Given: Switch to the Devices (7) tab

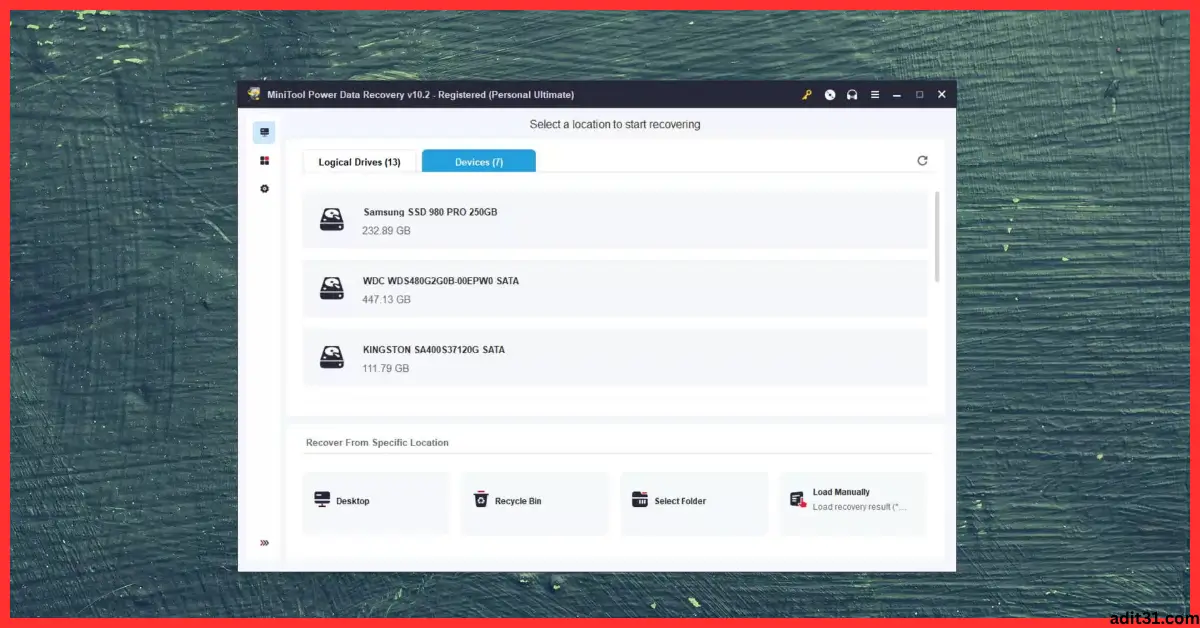Looking at the screenshot, I should (x=479, y=161).
